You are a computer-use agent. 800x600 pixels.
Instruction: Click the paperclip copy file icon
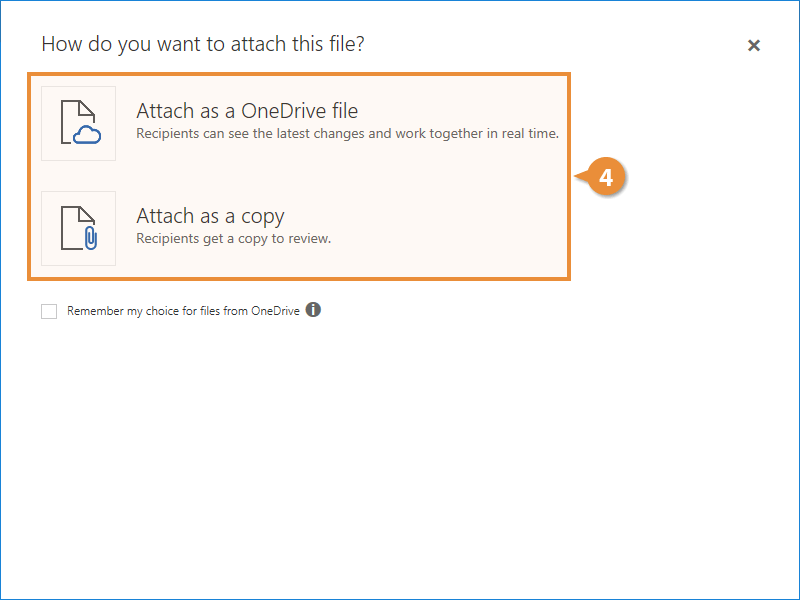click(x=78, y=228)
